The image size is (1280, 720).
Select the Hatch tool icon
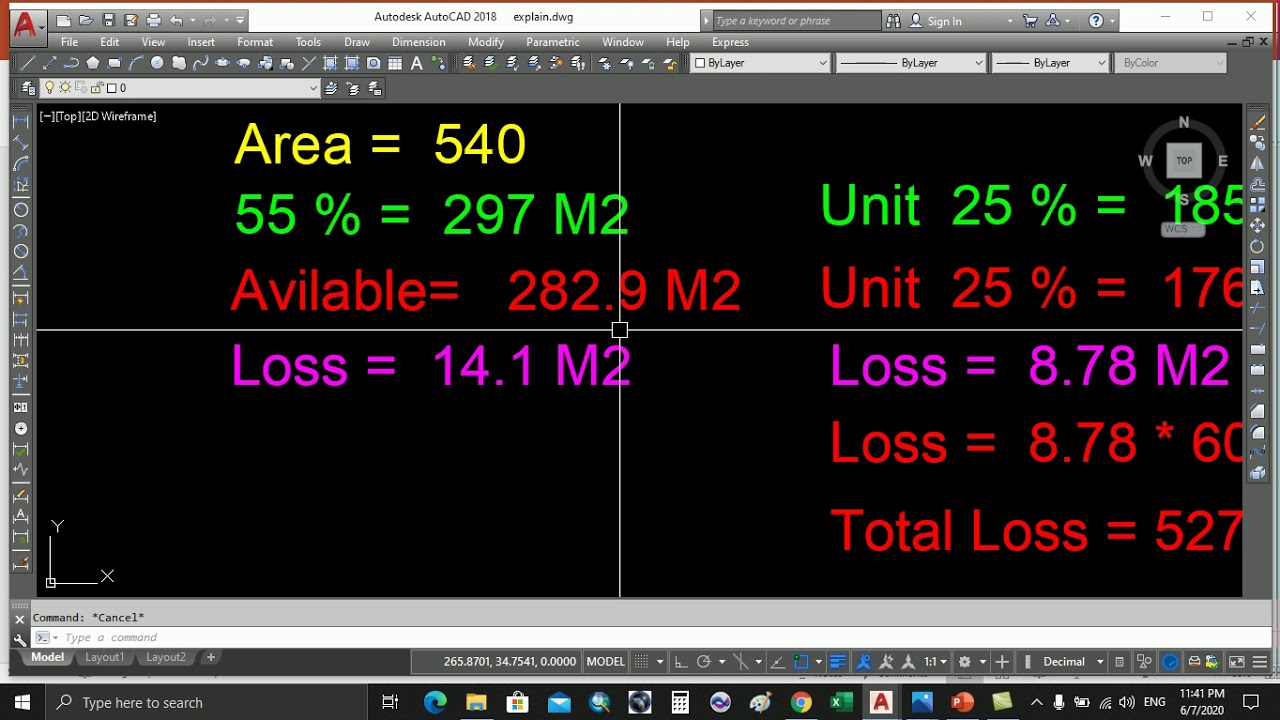coord(330,63)
